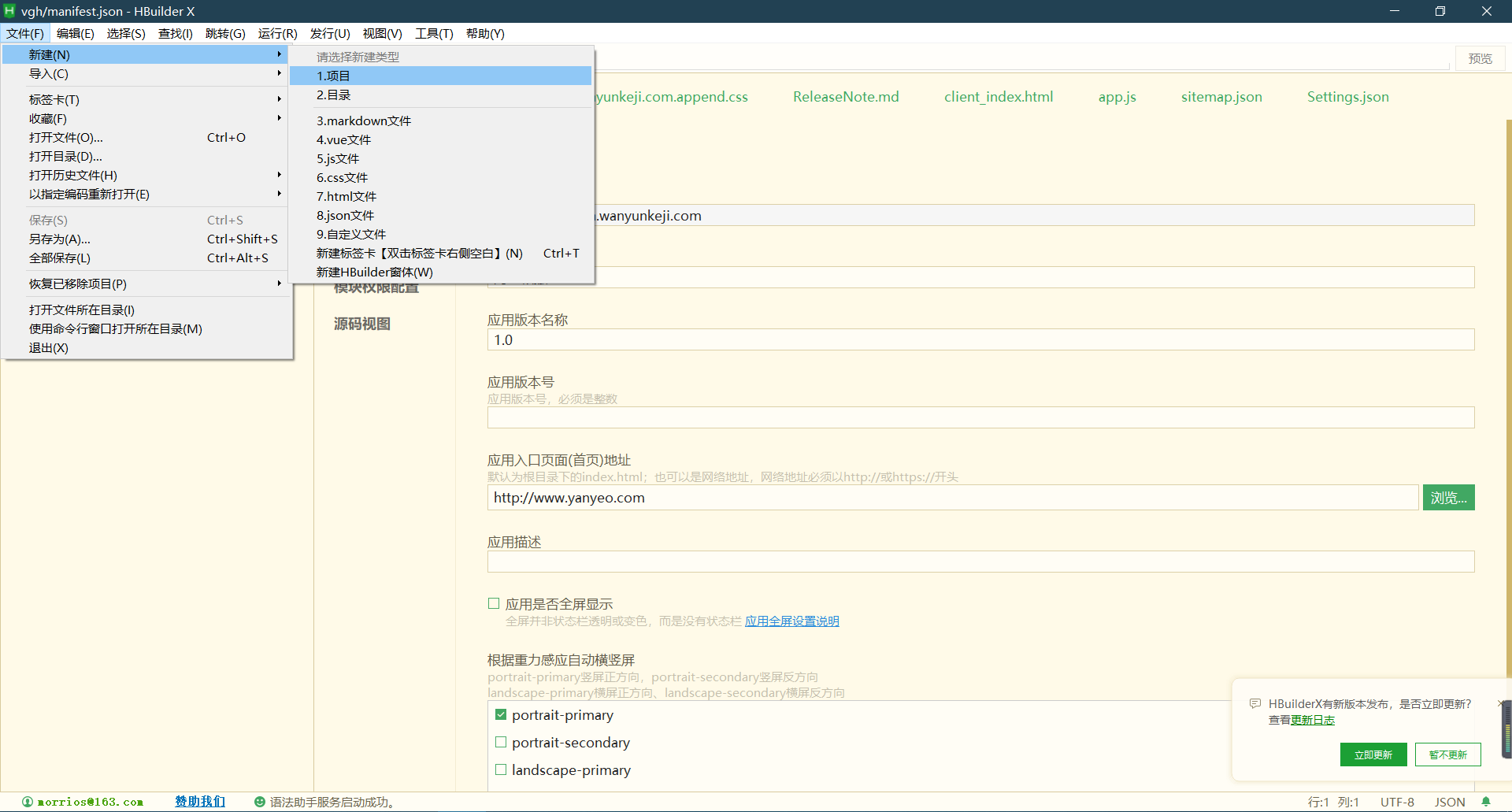Image resolution: width=1512 pixels, height=812 pixels.
Task: Enable the portrait-secondary checkbox
Action: click(x=500, y=742)
